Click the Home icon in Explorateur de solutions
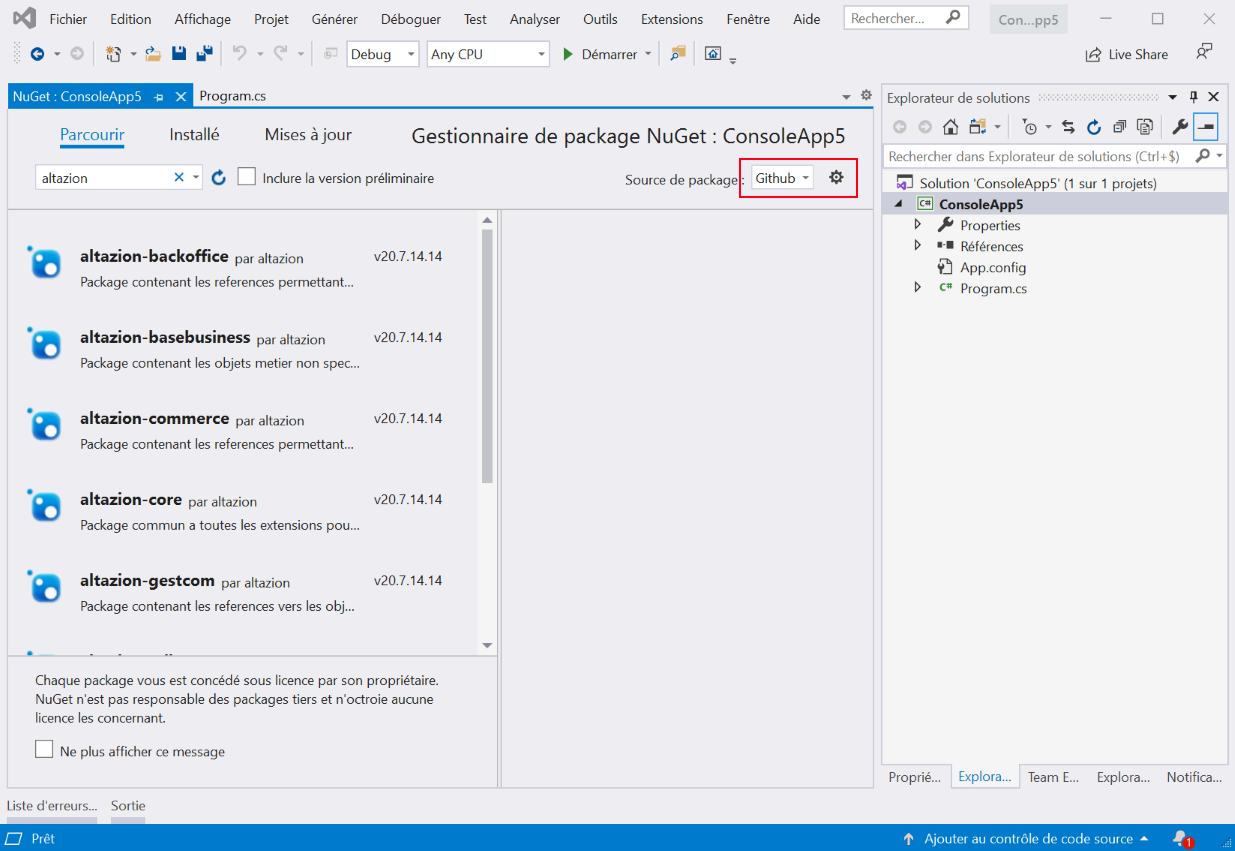1235x851 pixels. 951,126
